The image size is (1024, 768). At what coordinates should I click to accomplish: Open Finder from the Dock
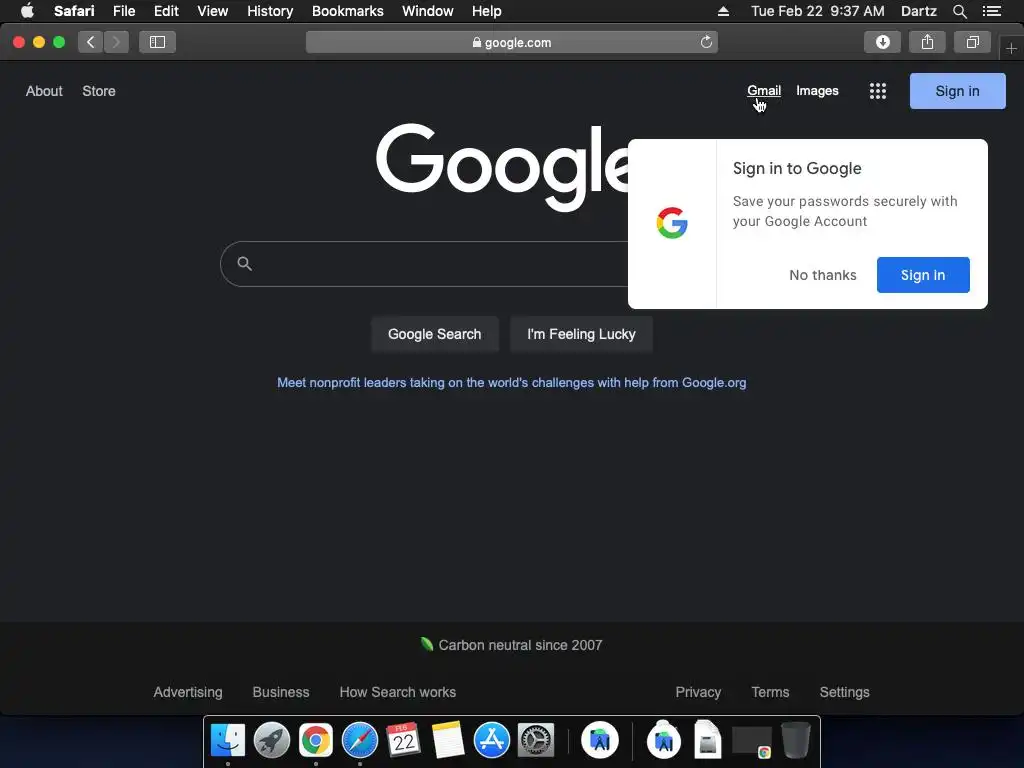tap(228, 741)
